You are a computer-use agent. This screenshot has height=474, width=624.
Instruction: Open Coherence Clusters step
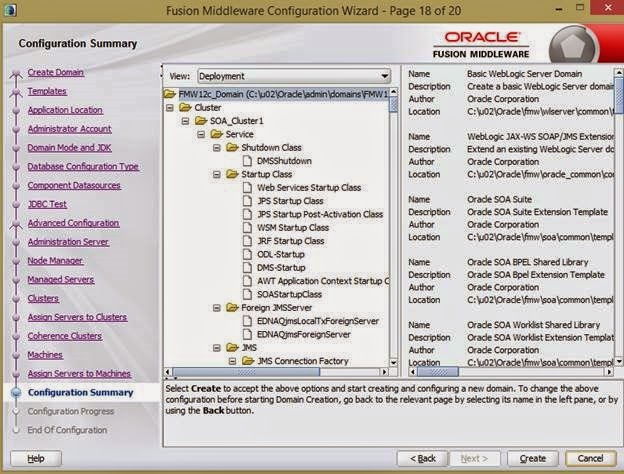click(65, 336)
